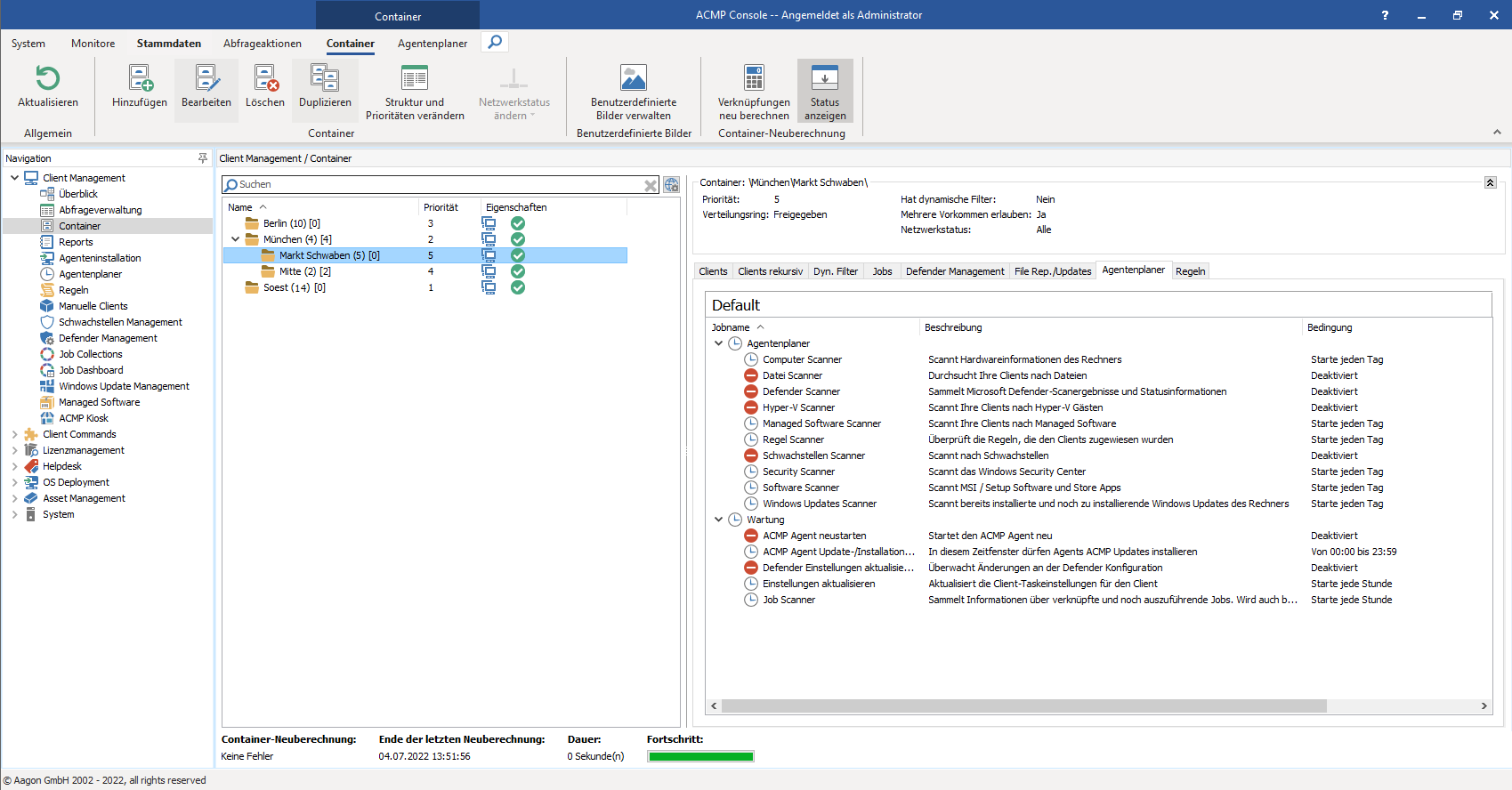Select the deactivated Datei Scanner job

[x=792, y=375]
